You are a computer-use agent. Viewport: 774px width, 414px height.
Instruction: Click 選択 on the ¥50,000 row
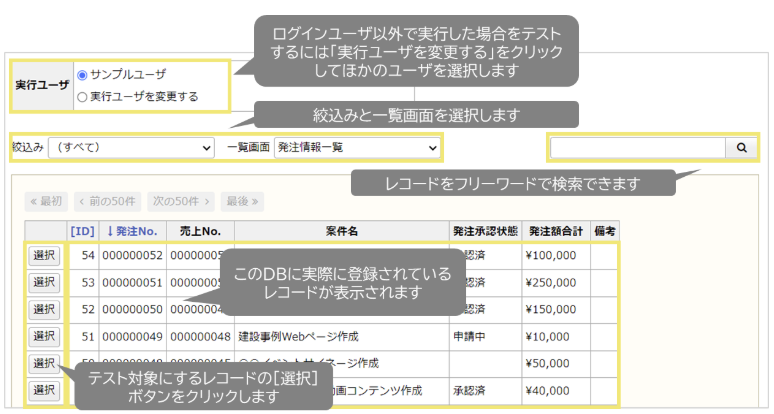click(x=44, y=363)
